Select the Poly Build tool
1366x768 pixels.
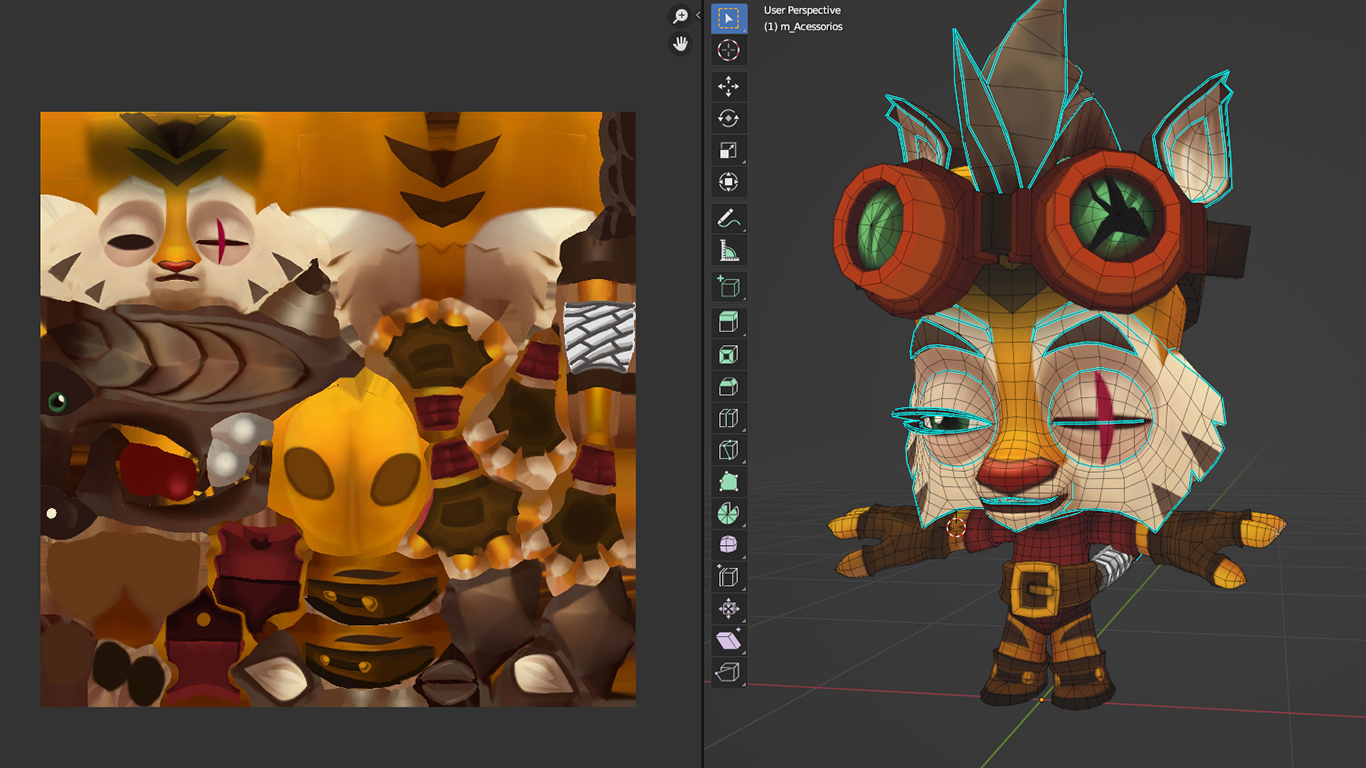tap(728, 483)
